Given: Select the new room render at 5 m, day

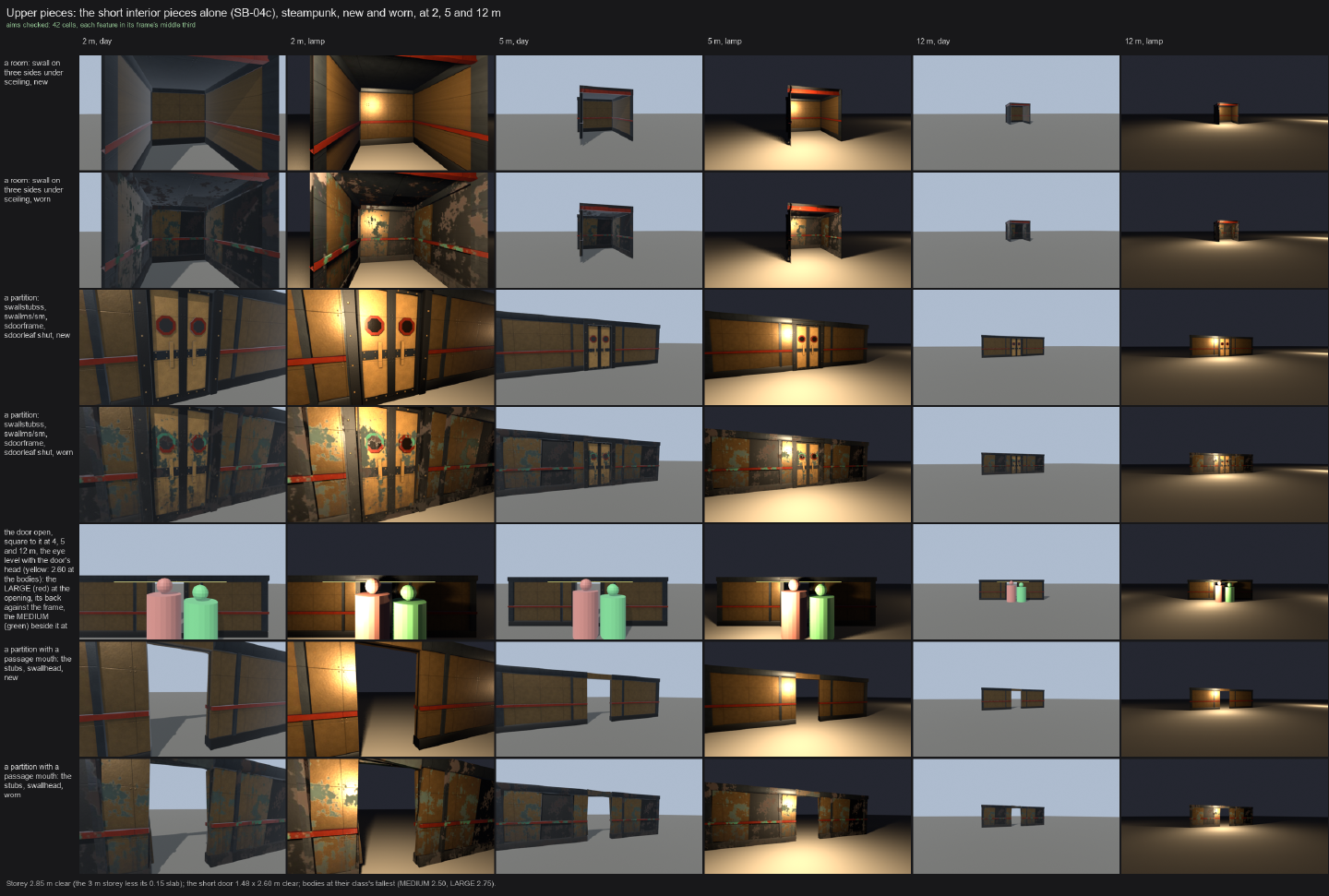Looking at the screenshot, I should [x=599, y=113].
